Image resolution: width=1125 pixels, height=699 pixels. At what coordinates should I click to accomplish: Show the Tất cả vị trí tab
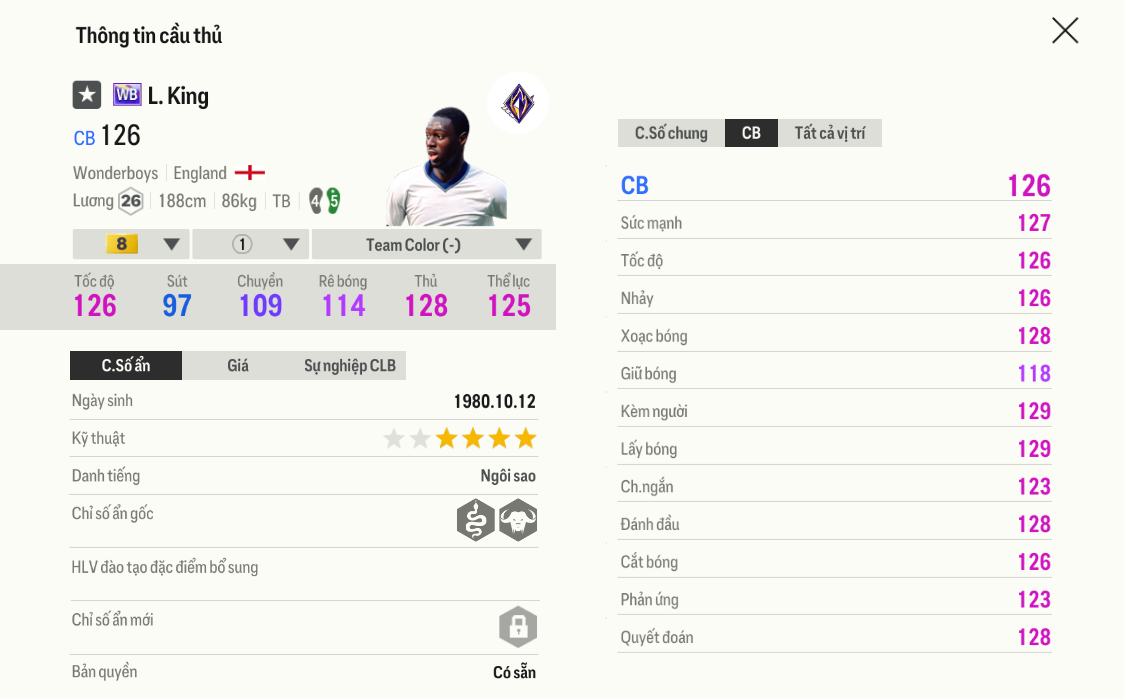[x=830, y=133]
